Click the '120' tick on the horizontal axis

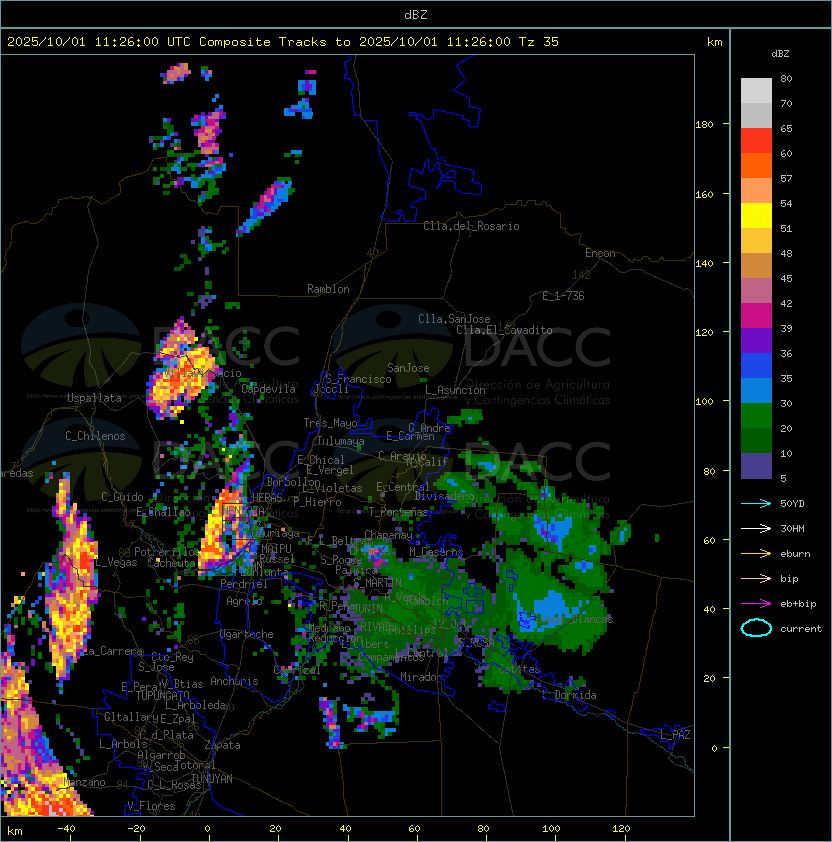pos(621,829)
